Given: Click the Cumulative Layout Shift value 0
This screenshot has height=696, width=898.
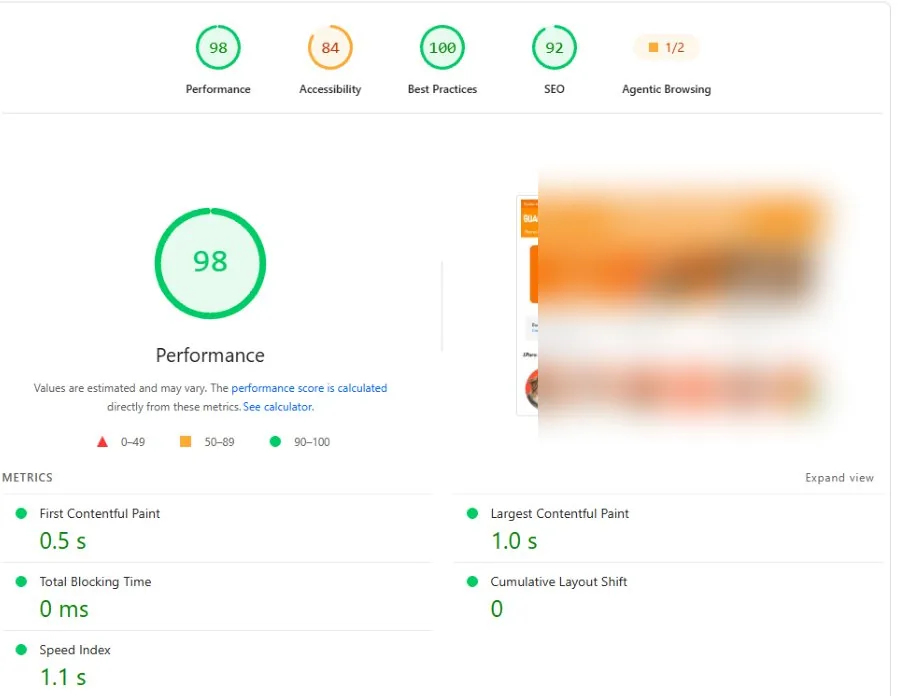Looking at the screenshot, I should point(497,608).
